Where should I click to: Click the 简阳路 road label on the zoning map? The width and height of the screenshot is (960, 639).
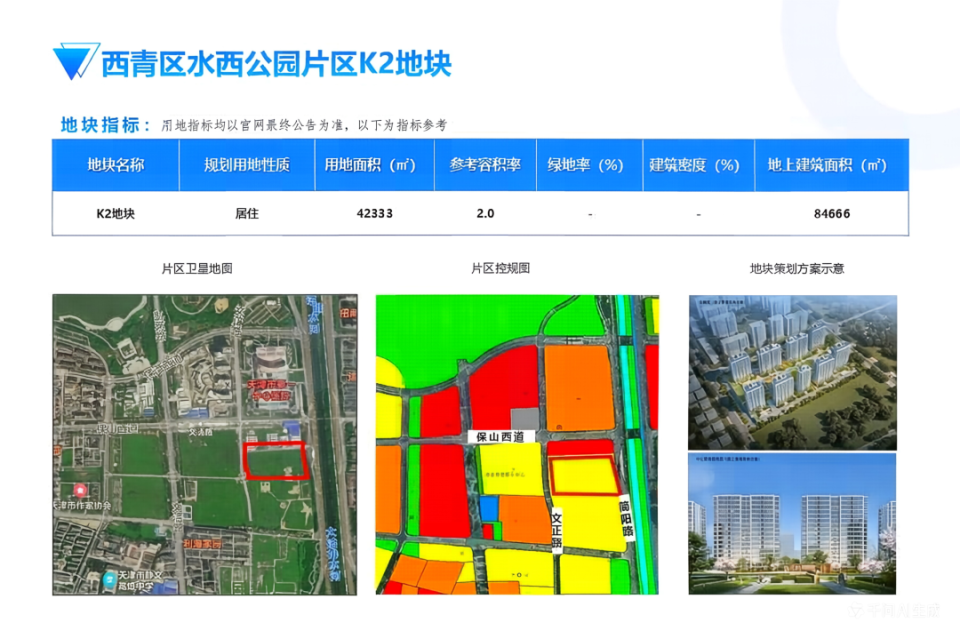(626, 519)
